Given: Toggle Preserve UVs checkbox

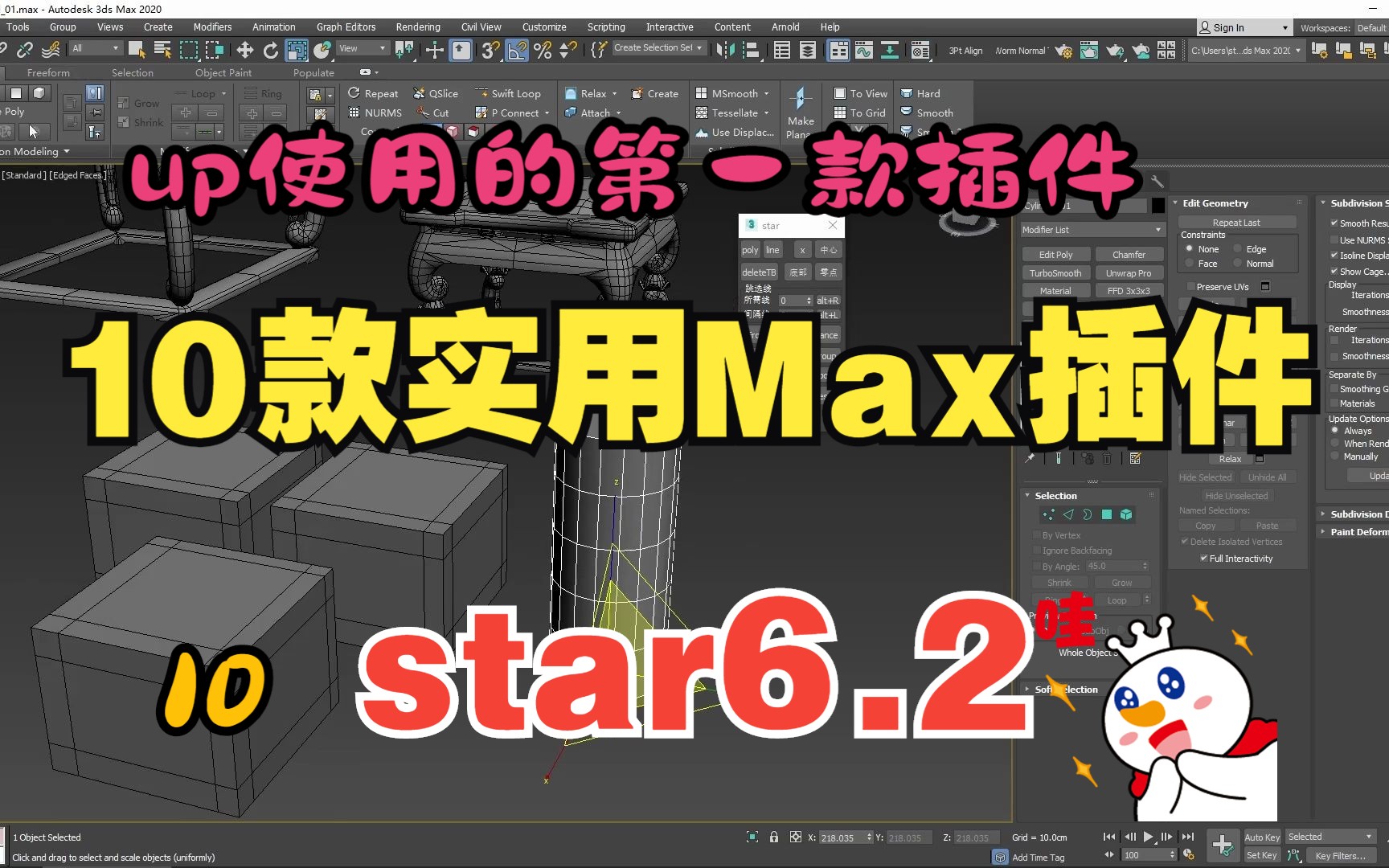Looking at the screenshot, I should pyautogui.click(x=1190, y=287).
